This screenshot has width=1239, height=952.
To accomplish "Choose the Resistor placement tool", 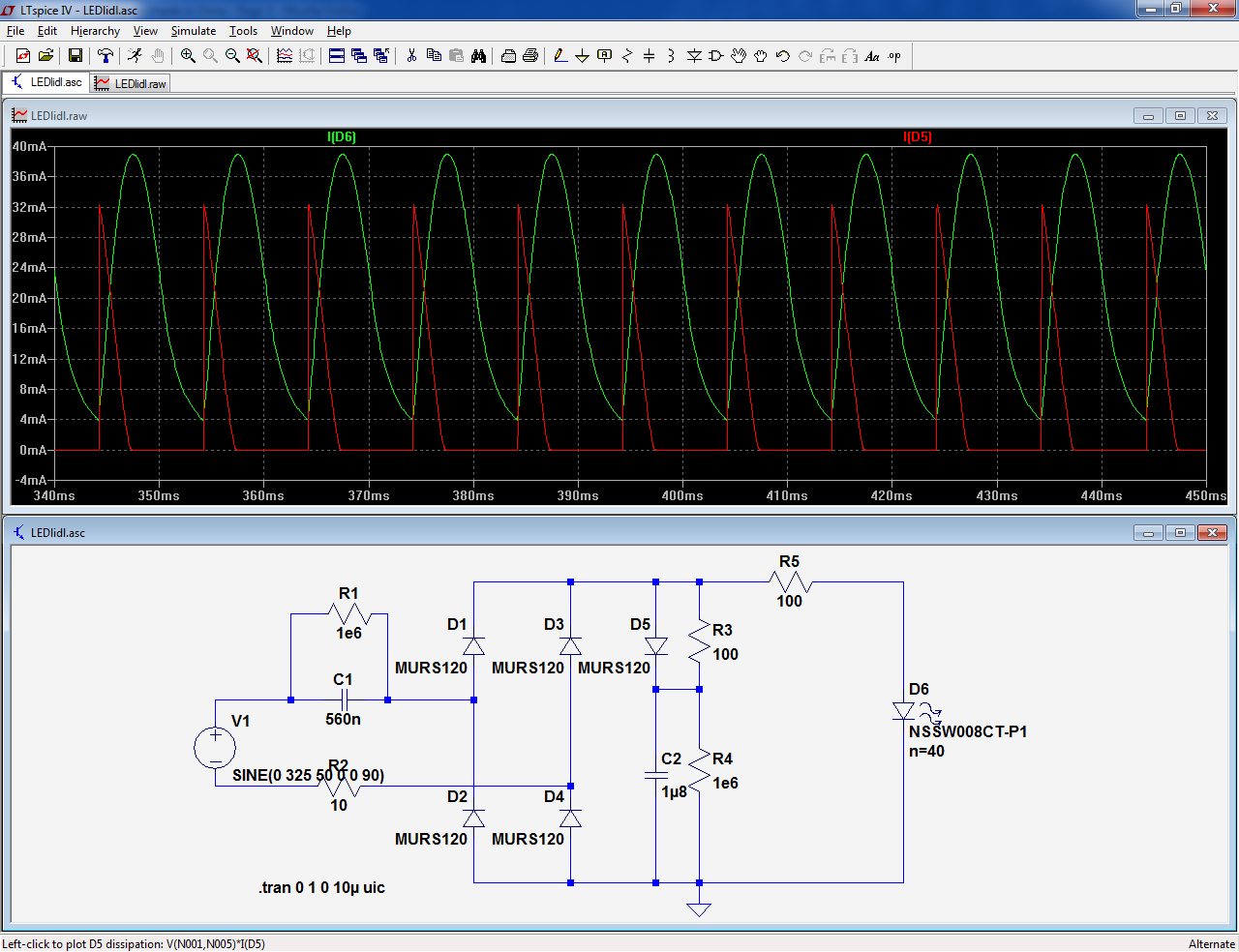I will point(626,56).
